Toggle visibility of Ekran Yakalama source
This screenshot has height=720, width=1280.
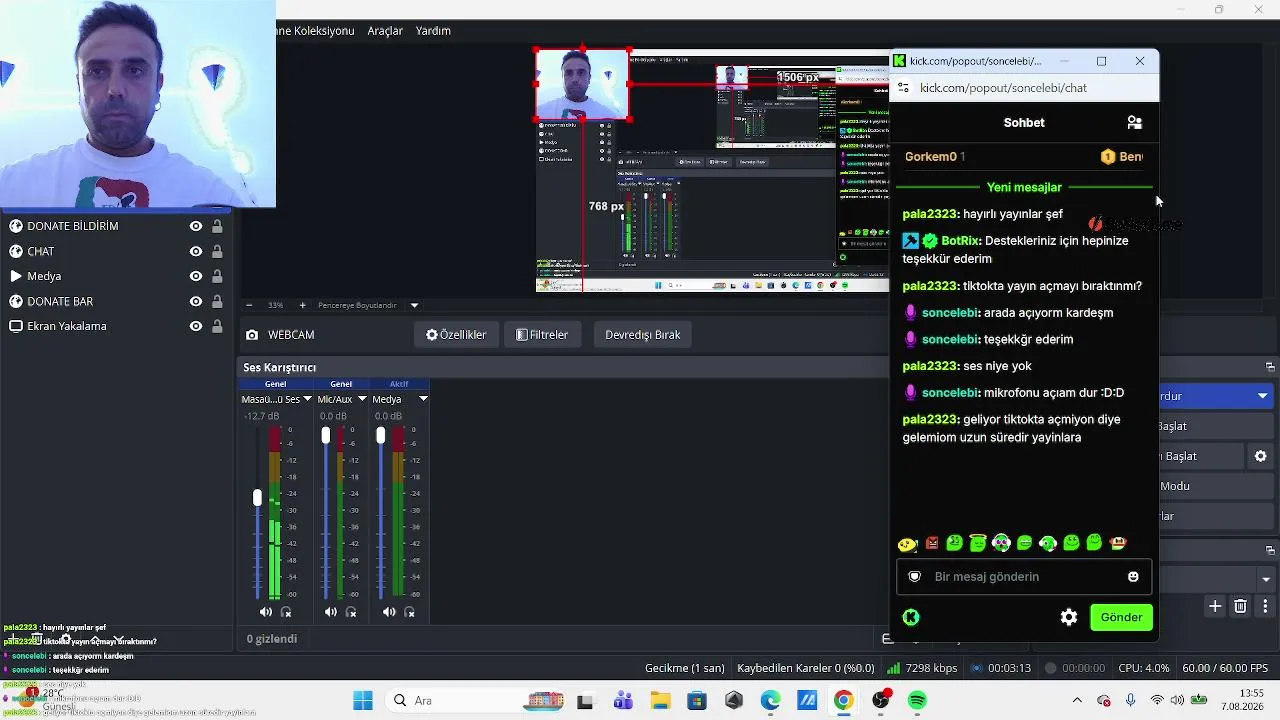click(x=196, y=326)
